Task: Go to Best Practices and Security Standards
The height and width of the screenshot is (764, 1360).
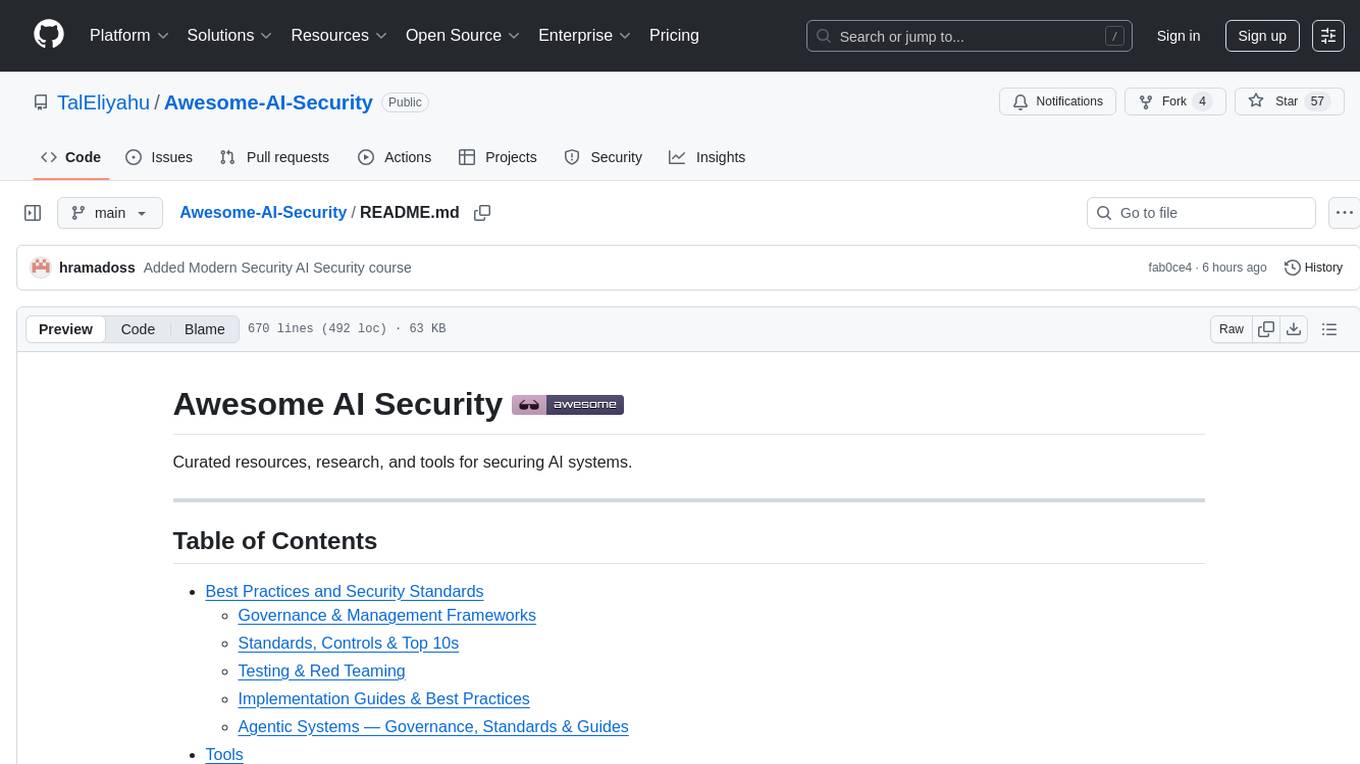Action: [x=344, y=591]
